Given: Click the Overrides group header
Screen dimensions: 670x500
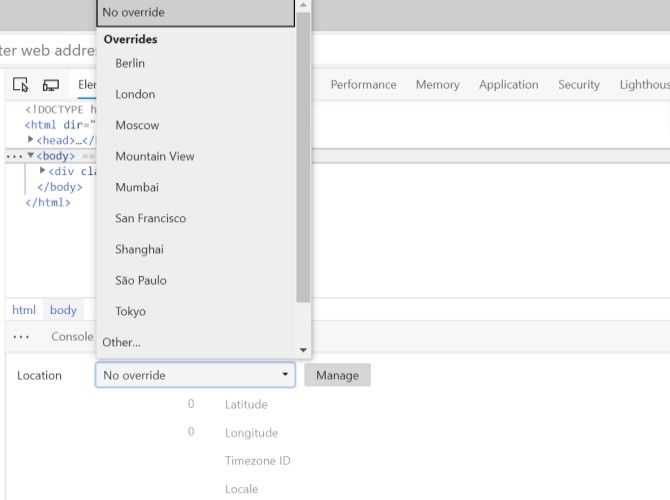Looking at the screenshot, I should click(x=130, y=39).
